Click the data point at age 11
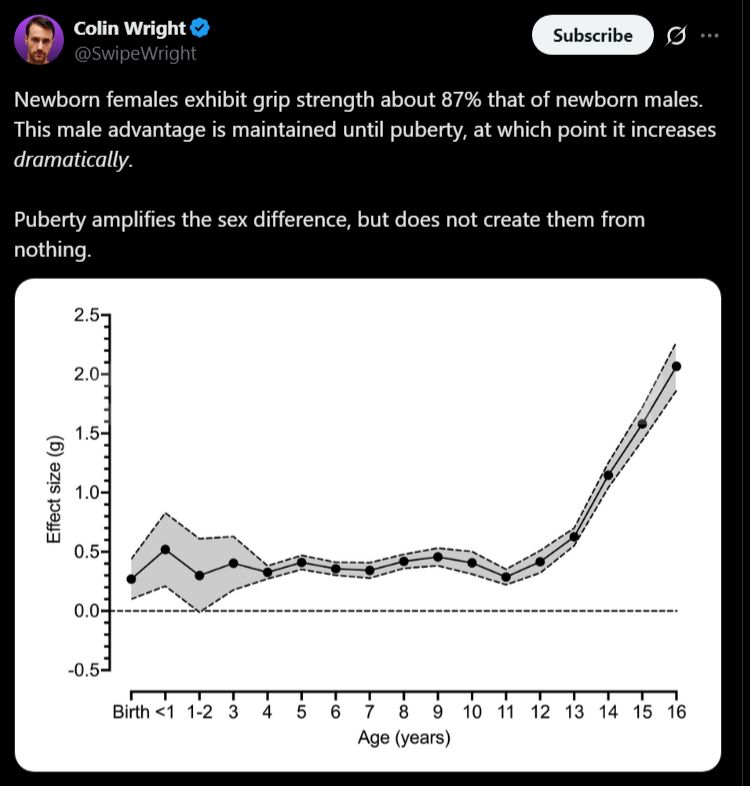This screenshot has height=786, width=750. [506, 577]
